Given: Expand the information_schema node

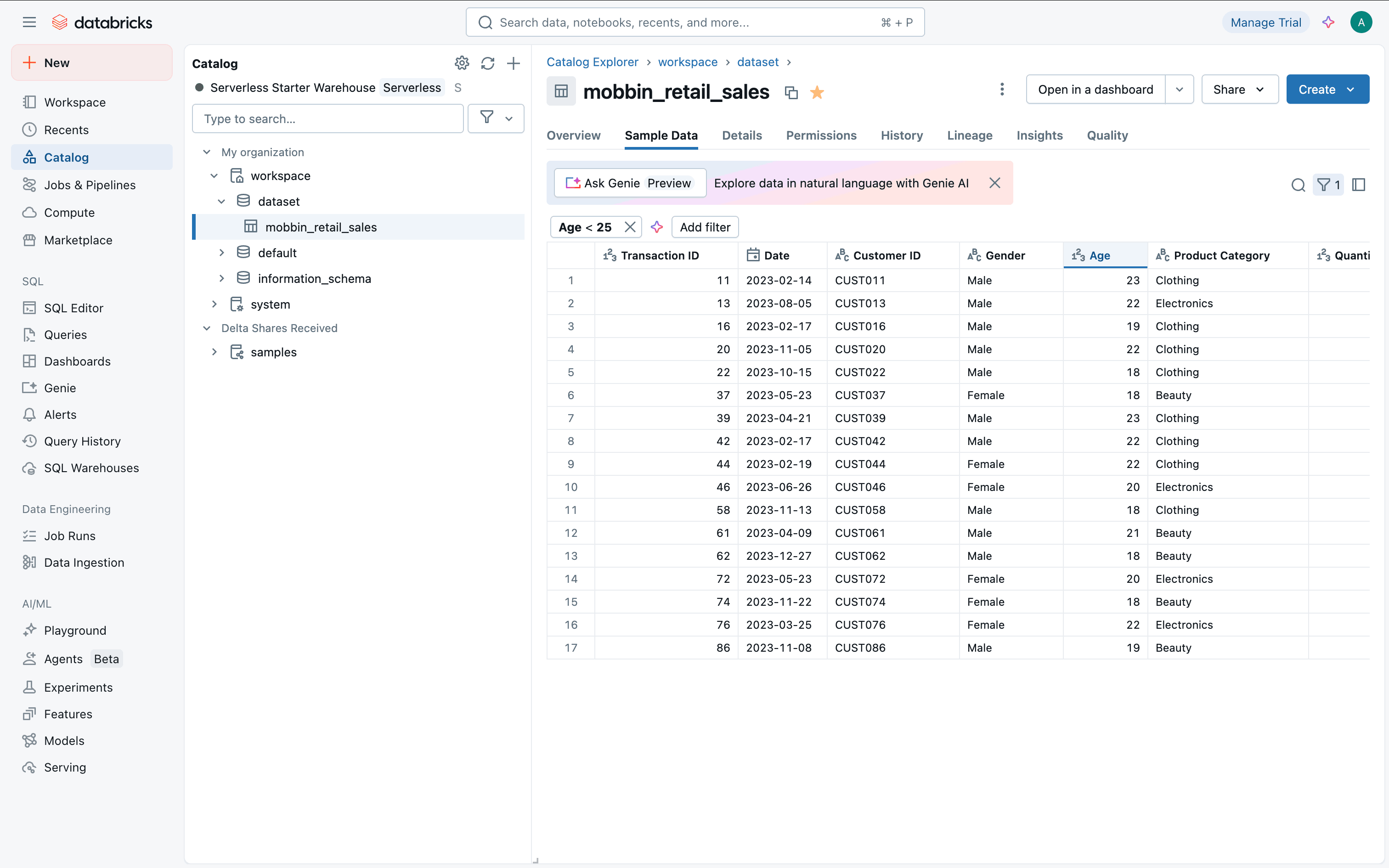Looking at the screenshot, I should [x=221, y=278].
